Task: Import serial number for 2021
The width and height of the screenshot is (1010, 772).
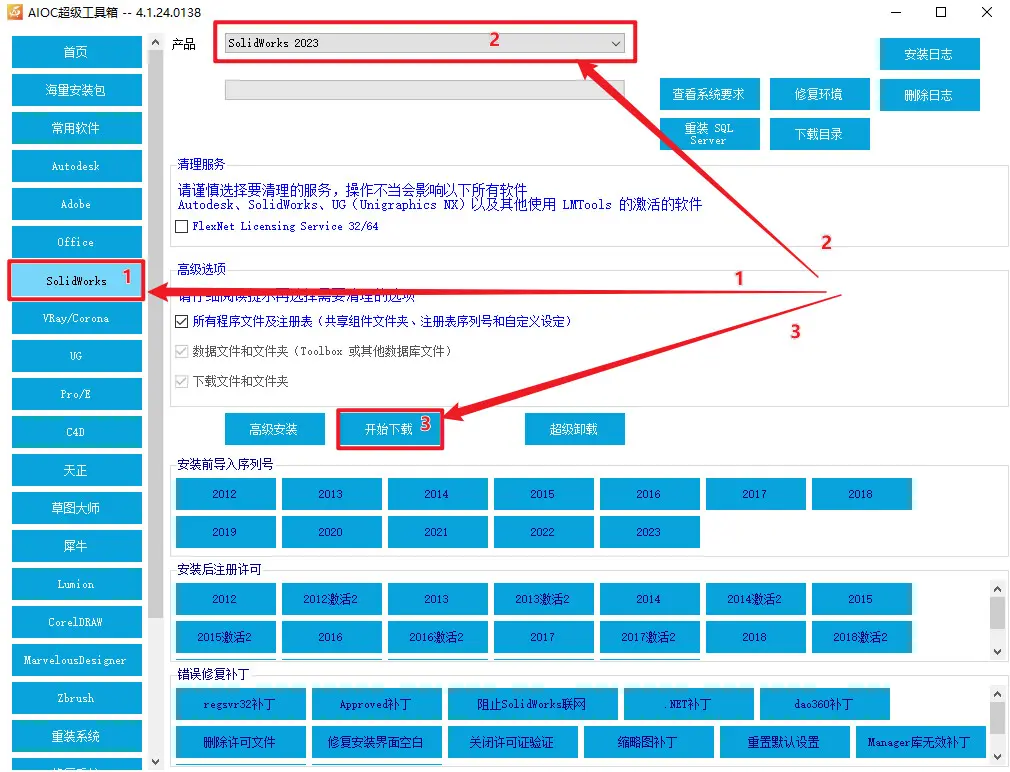Action: (437, 532)
